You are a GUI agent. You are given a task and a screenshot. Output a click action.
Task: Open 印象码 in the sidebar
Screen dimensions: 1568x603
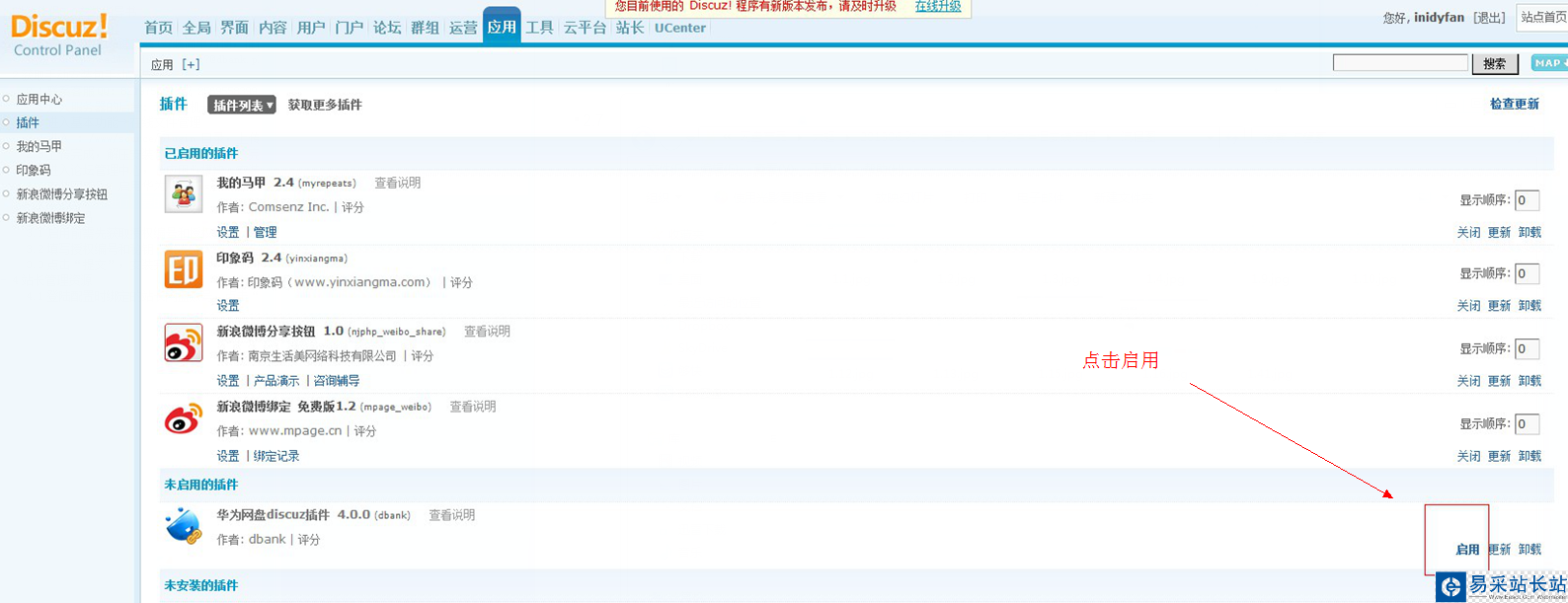(33, 171)
